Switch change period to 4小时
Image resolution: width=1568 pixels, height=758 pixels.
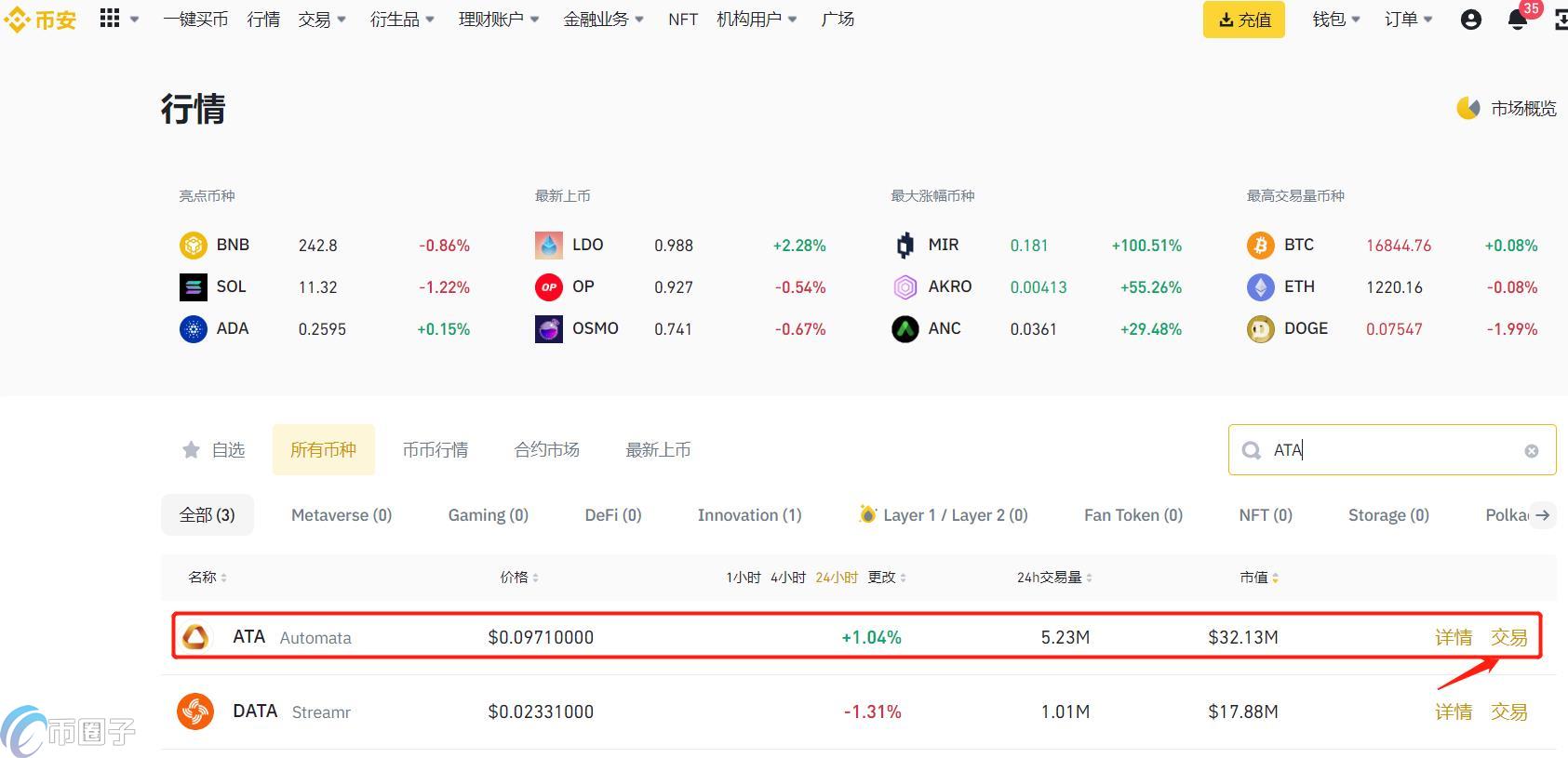(788, 578)
